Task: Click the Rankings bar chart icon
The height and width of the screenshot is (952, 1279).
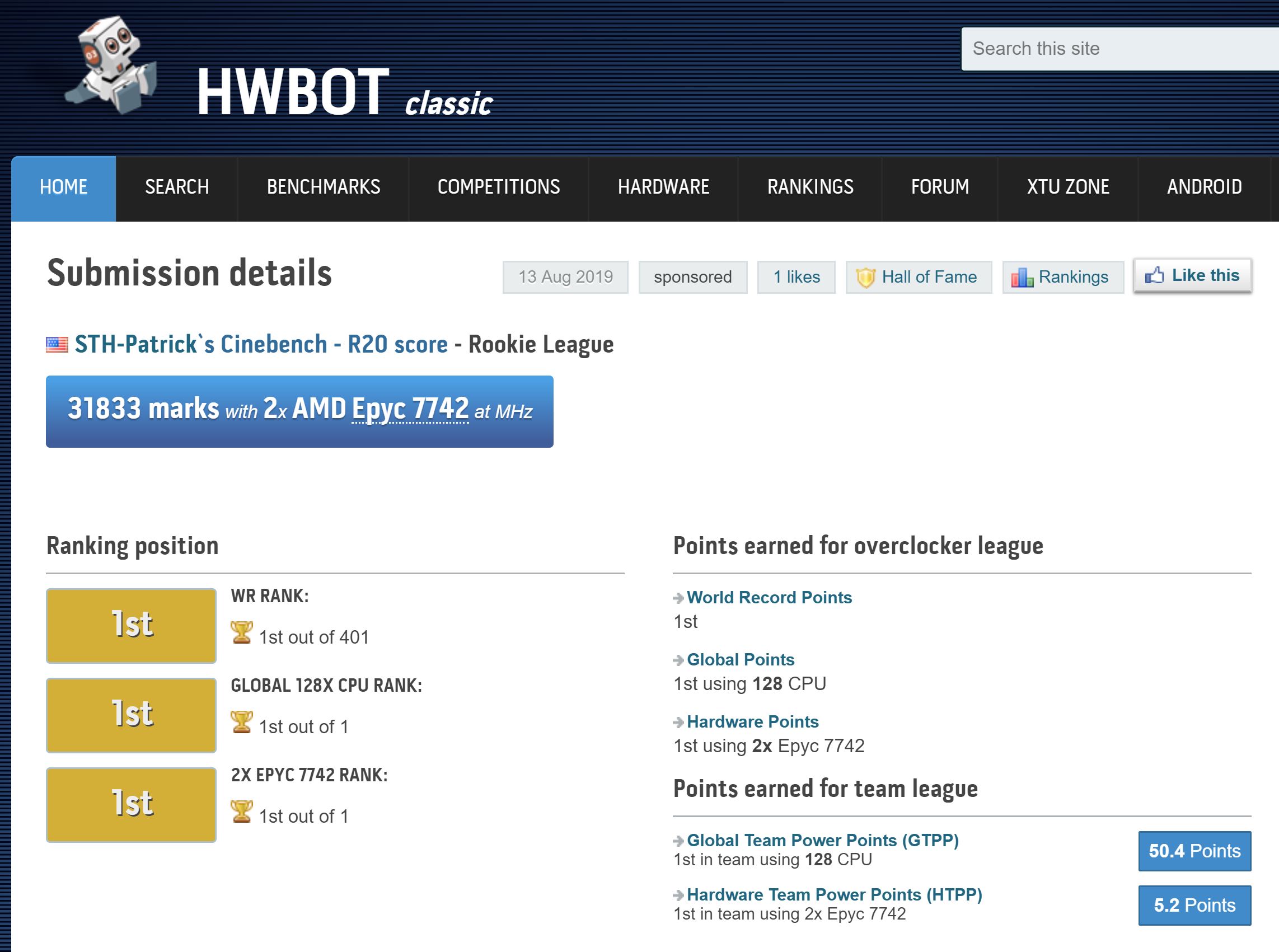Action: coord(1022,278)
